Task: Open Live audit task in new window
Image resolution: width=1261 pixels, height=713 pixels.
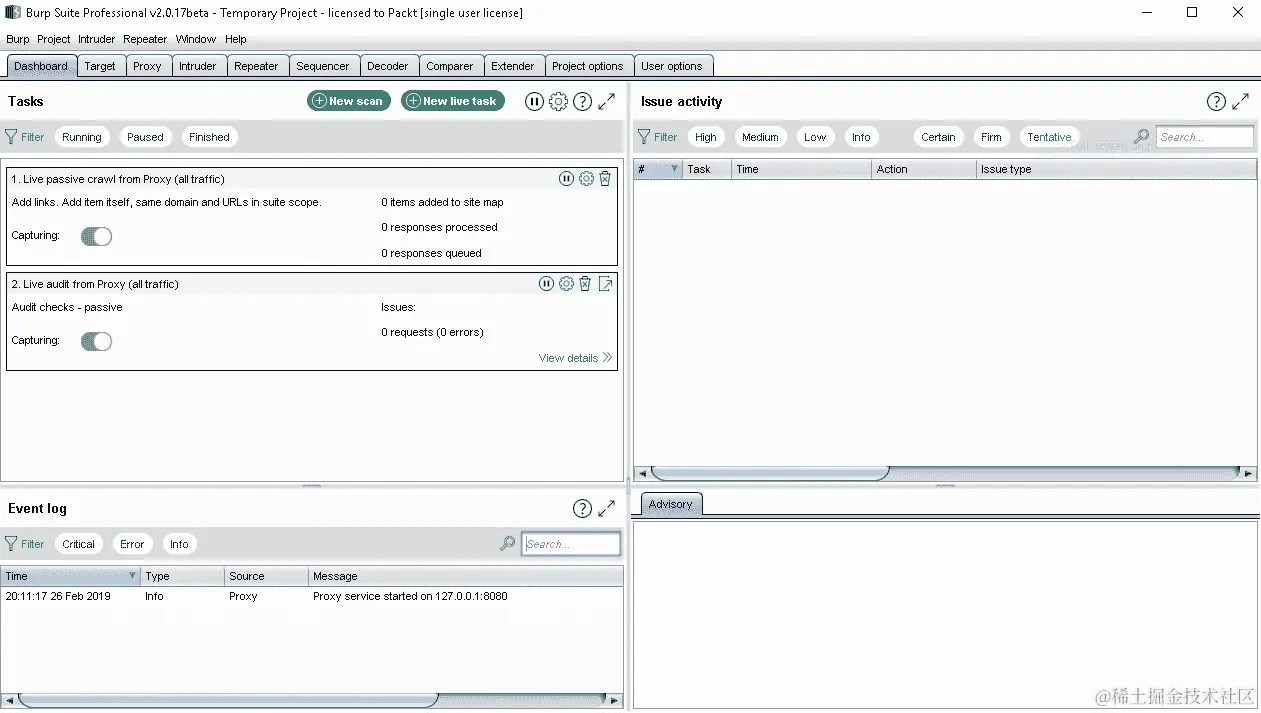Action: [x=605, y=284]
